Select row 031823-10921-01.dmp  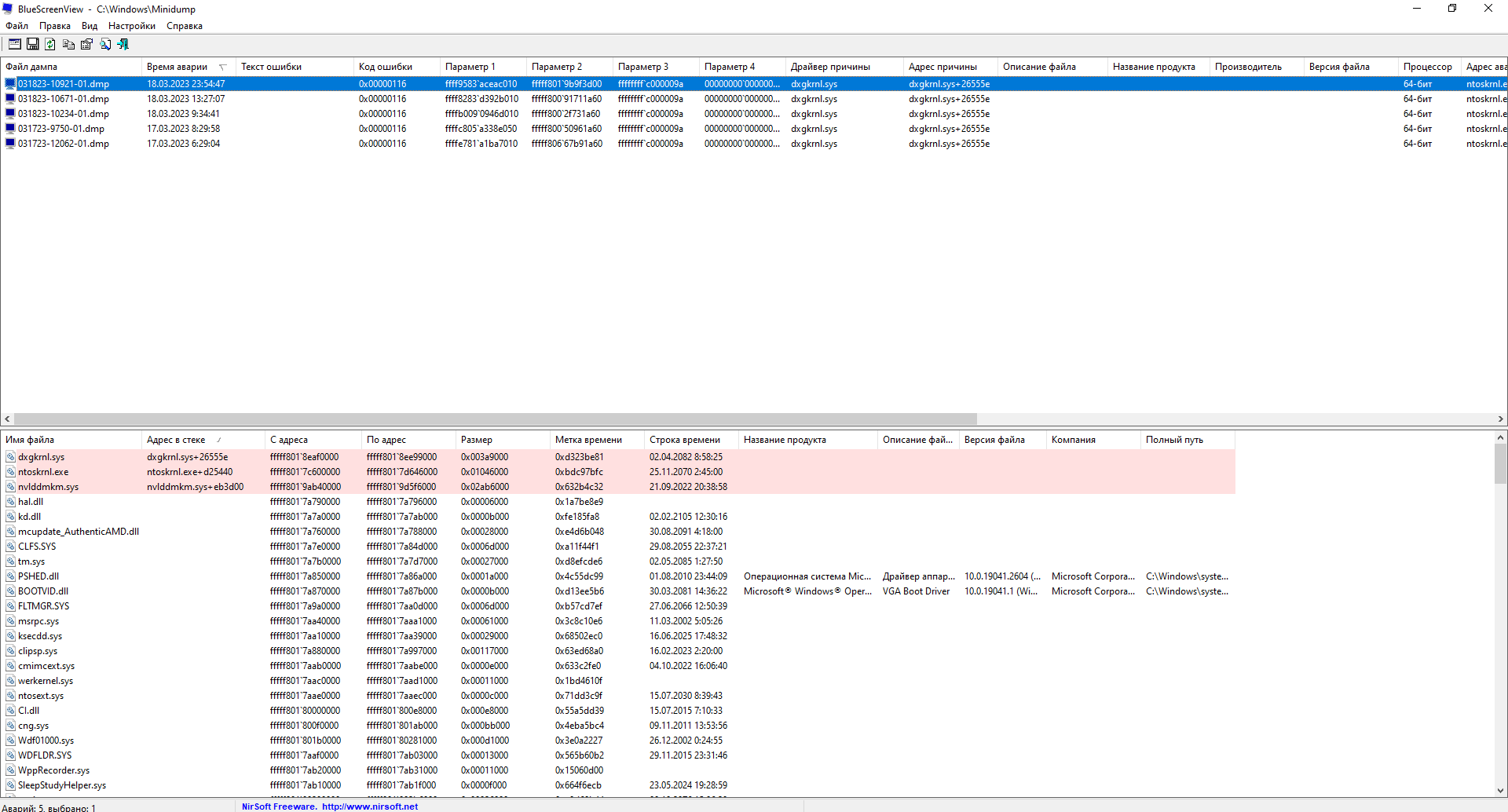pyautogui.click(x=754, y=84)
